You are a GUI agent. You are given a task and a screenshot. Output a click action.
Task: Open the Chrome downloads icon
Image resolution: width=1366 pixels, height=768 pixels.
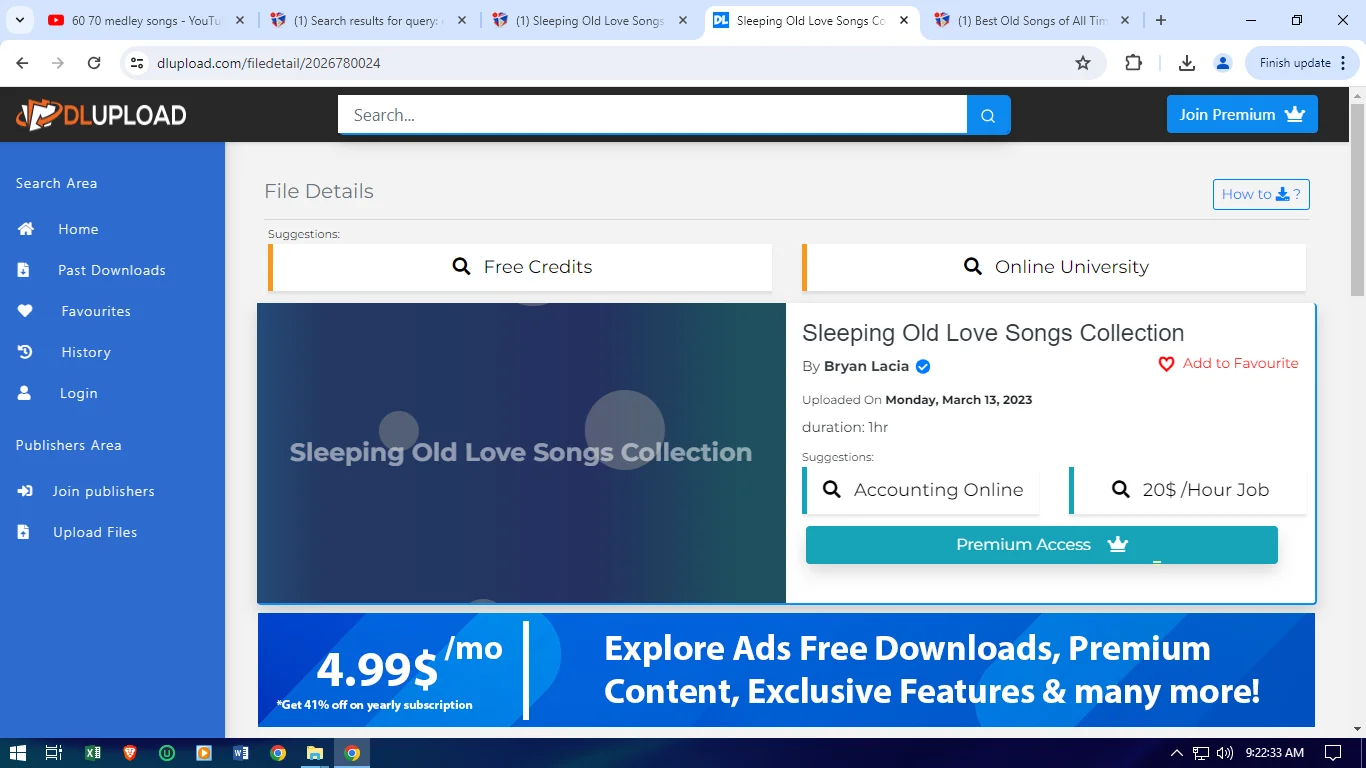click(1187, 63)
